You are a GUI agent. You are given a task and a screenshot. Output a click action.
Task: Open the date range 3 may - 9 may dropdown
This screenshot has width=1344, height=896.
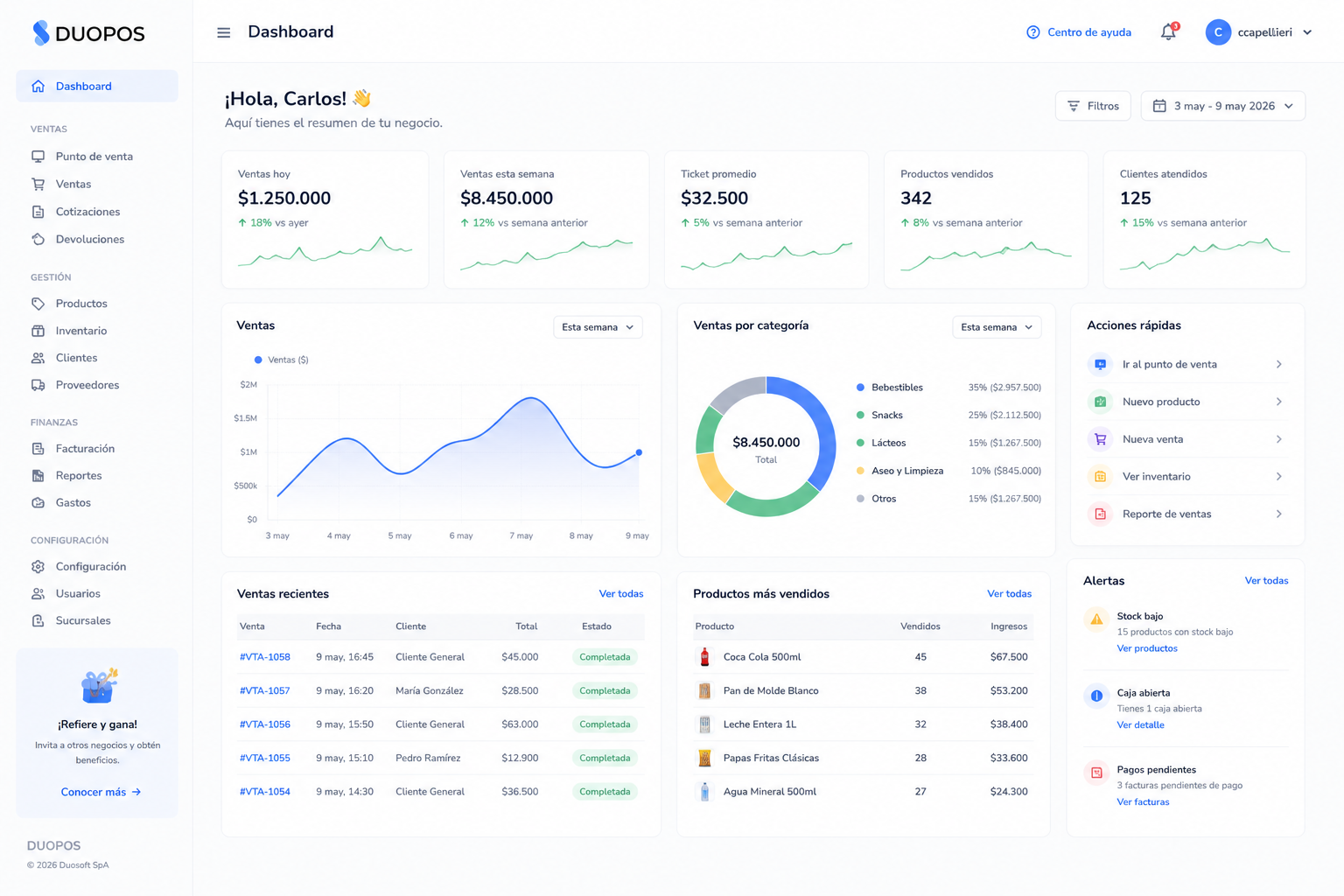[x=1223, y=106]
